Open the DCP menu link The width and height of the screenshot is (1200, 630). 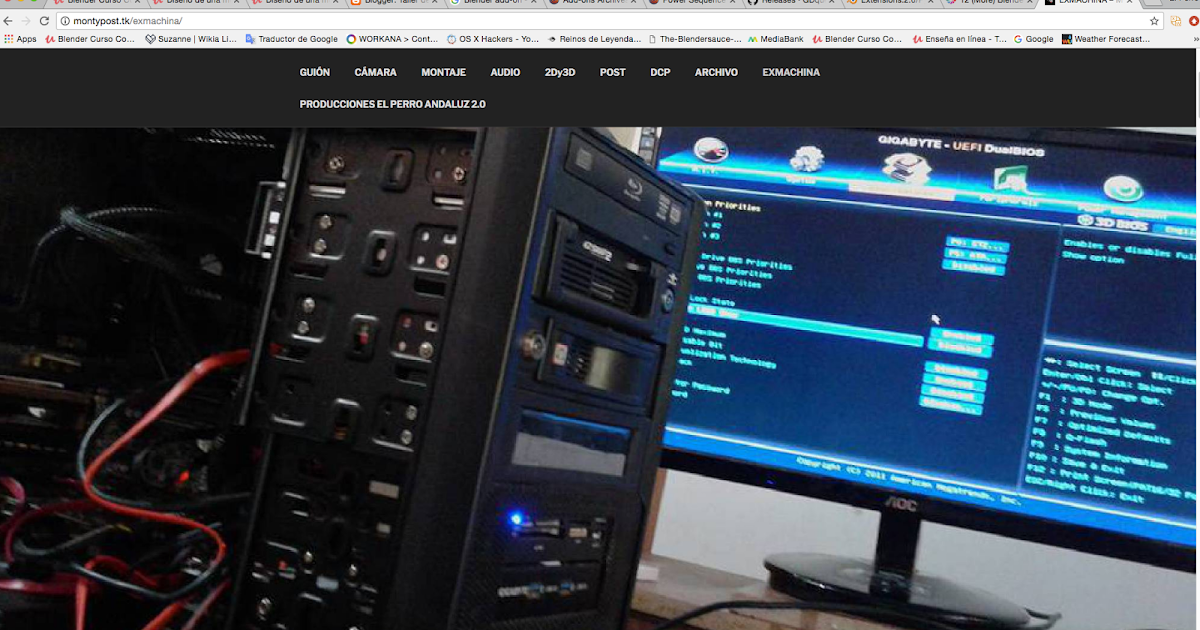[x=660, y=72]
